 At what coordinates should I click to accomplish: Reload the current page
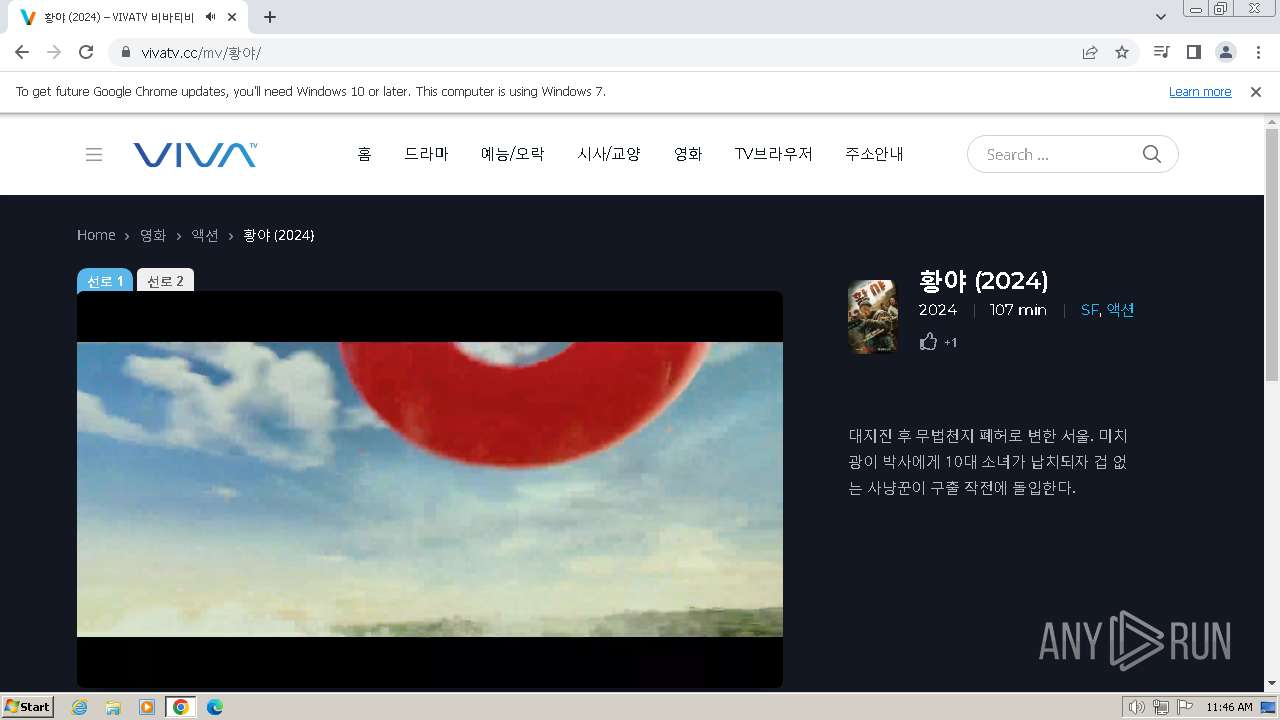coord(86,52)
